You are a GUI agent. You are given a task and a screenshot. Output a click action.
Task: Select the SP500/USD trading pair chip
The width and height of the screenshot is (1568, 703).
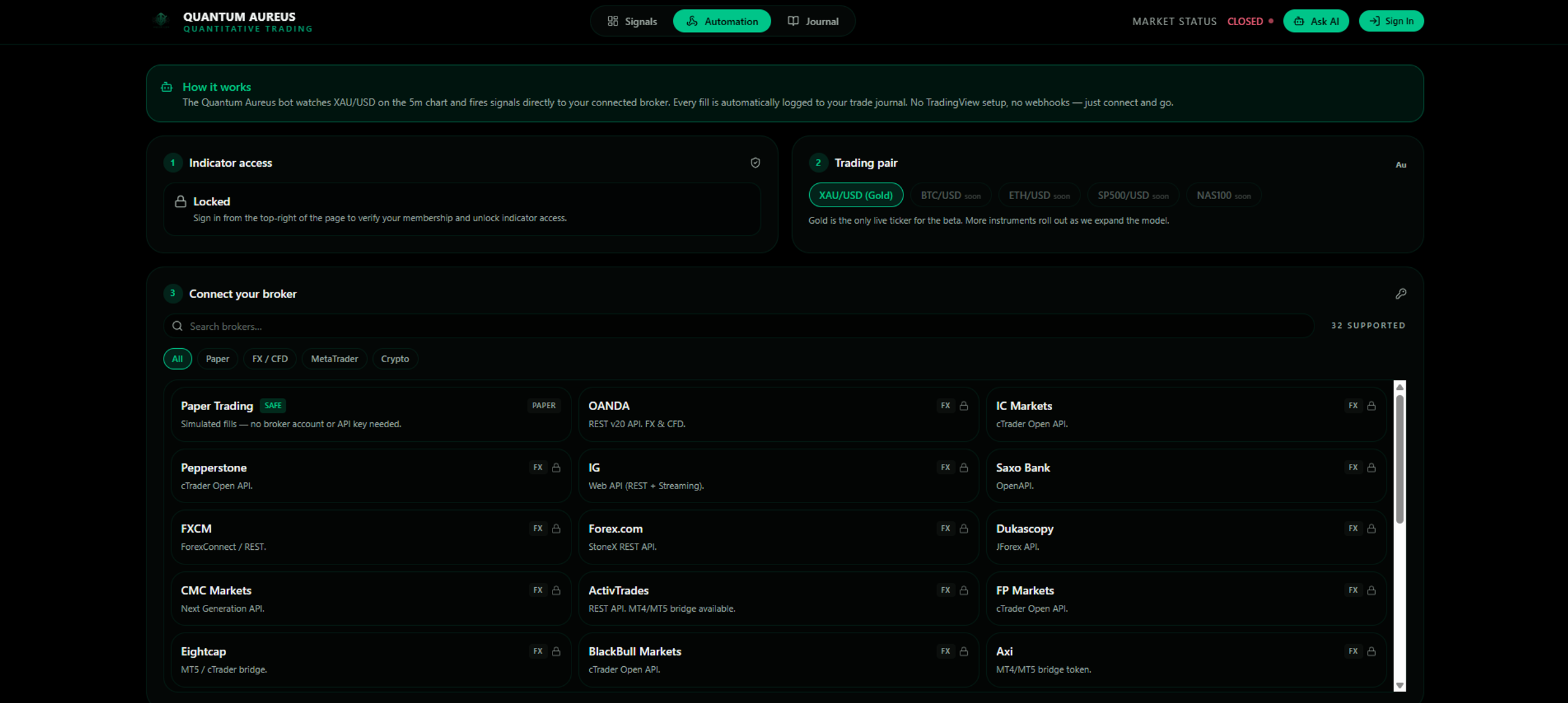pos(1133,196)
